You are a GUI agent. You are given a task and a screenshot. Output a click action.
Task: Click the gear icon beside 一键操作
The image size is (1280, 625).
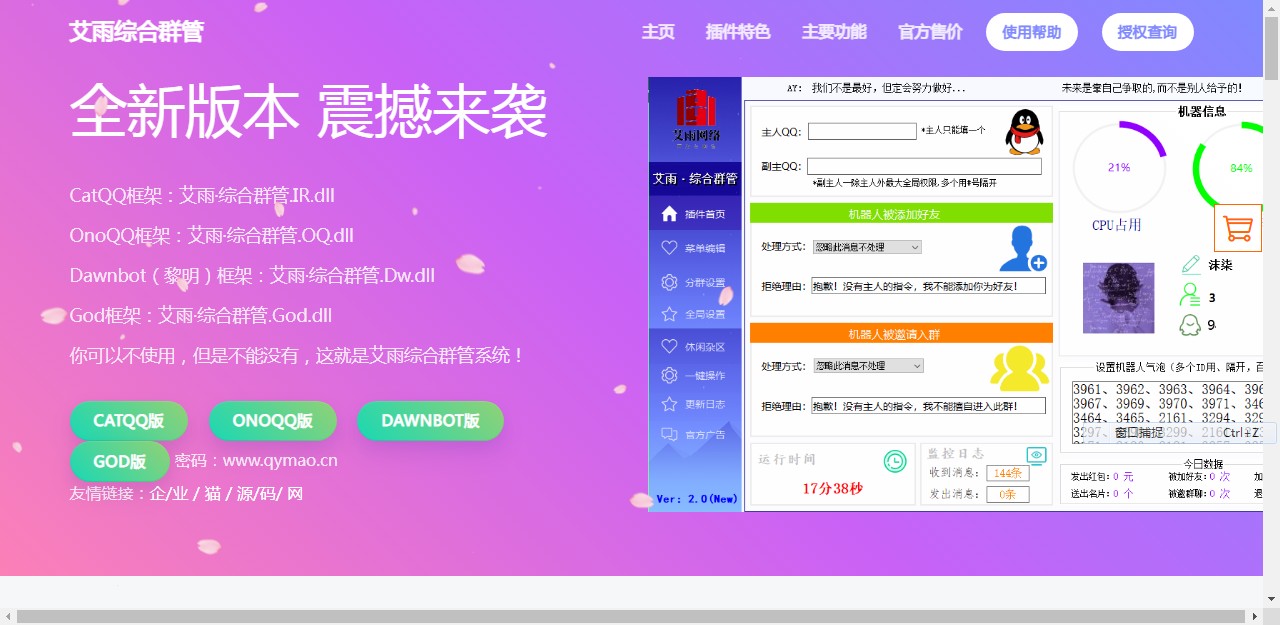coord(670,375)
